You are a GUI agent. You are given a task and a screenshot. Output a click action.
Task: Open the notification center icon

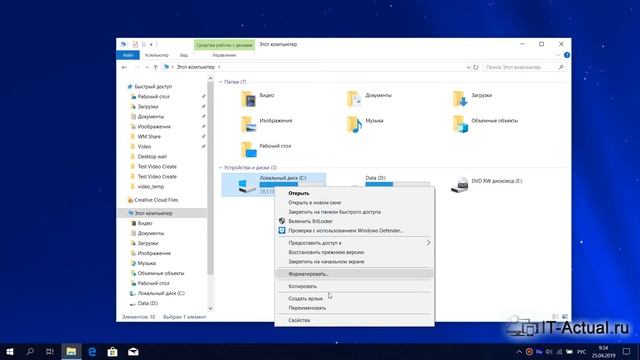pos(626,351)
